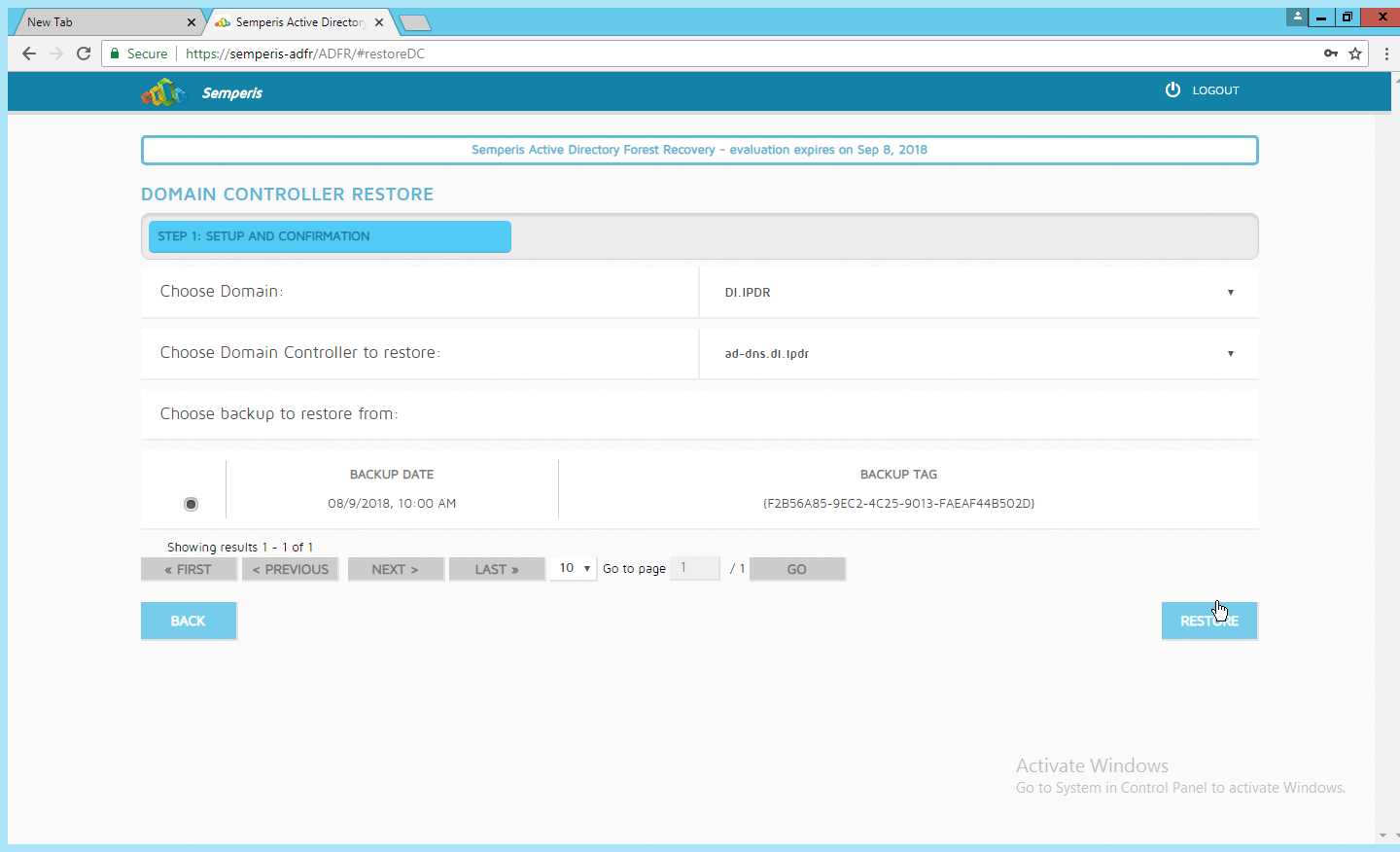Go to PREVIOUS results page
This screenshot has width=1400, height=852.
pos(290,569)
